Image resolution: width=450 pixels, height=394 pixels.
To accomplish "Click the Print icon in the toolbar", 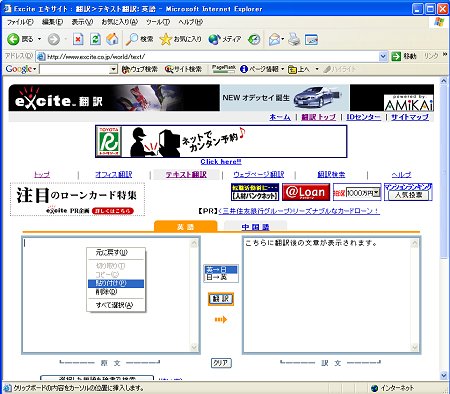I will coord(294,39).
